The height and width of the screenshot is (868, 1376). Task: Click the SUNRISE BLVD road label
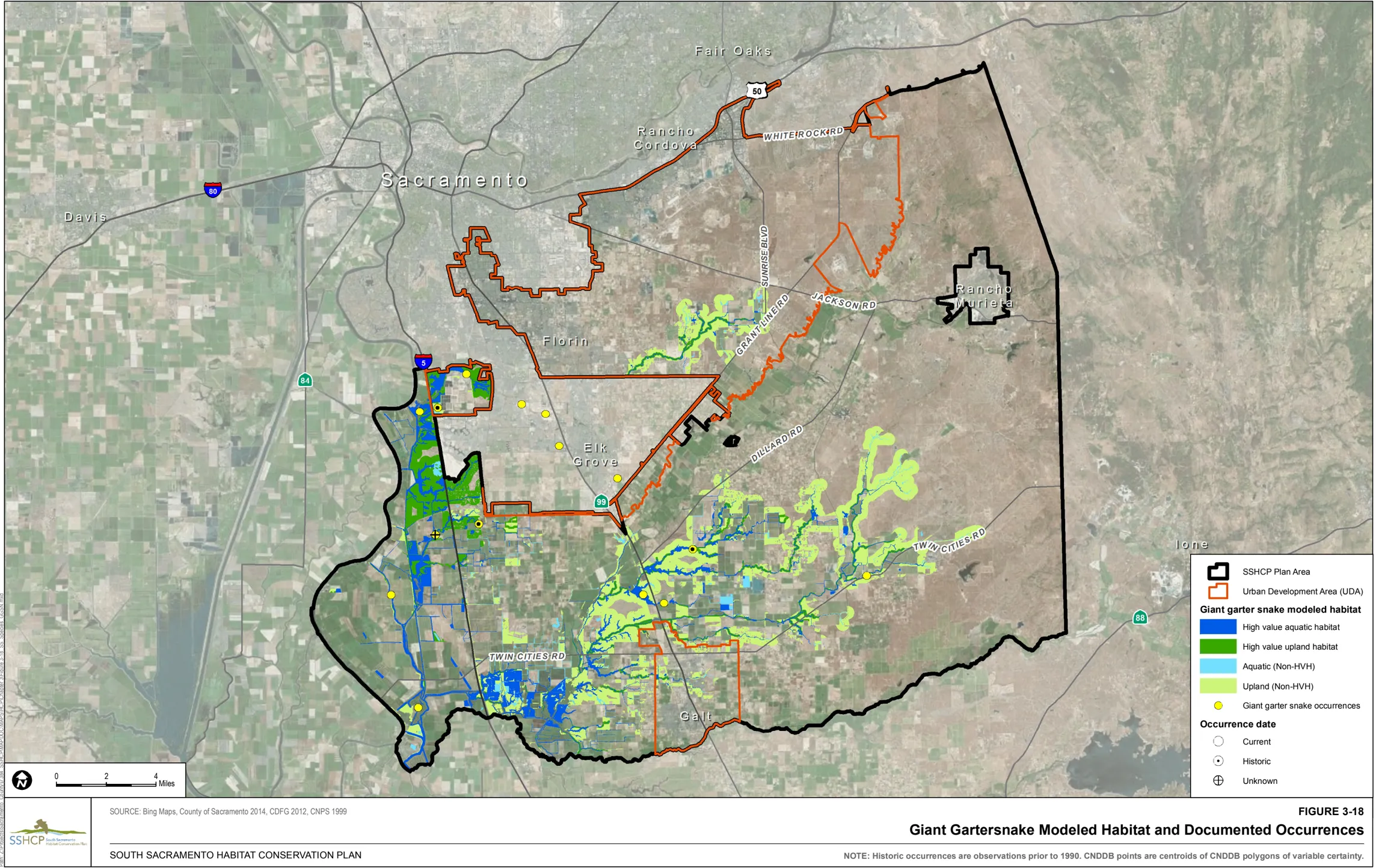point(764,256)
